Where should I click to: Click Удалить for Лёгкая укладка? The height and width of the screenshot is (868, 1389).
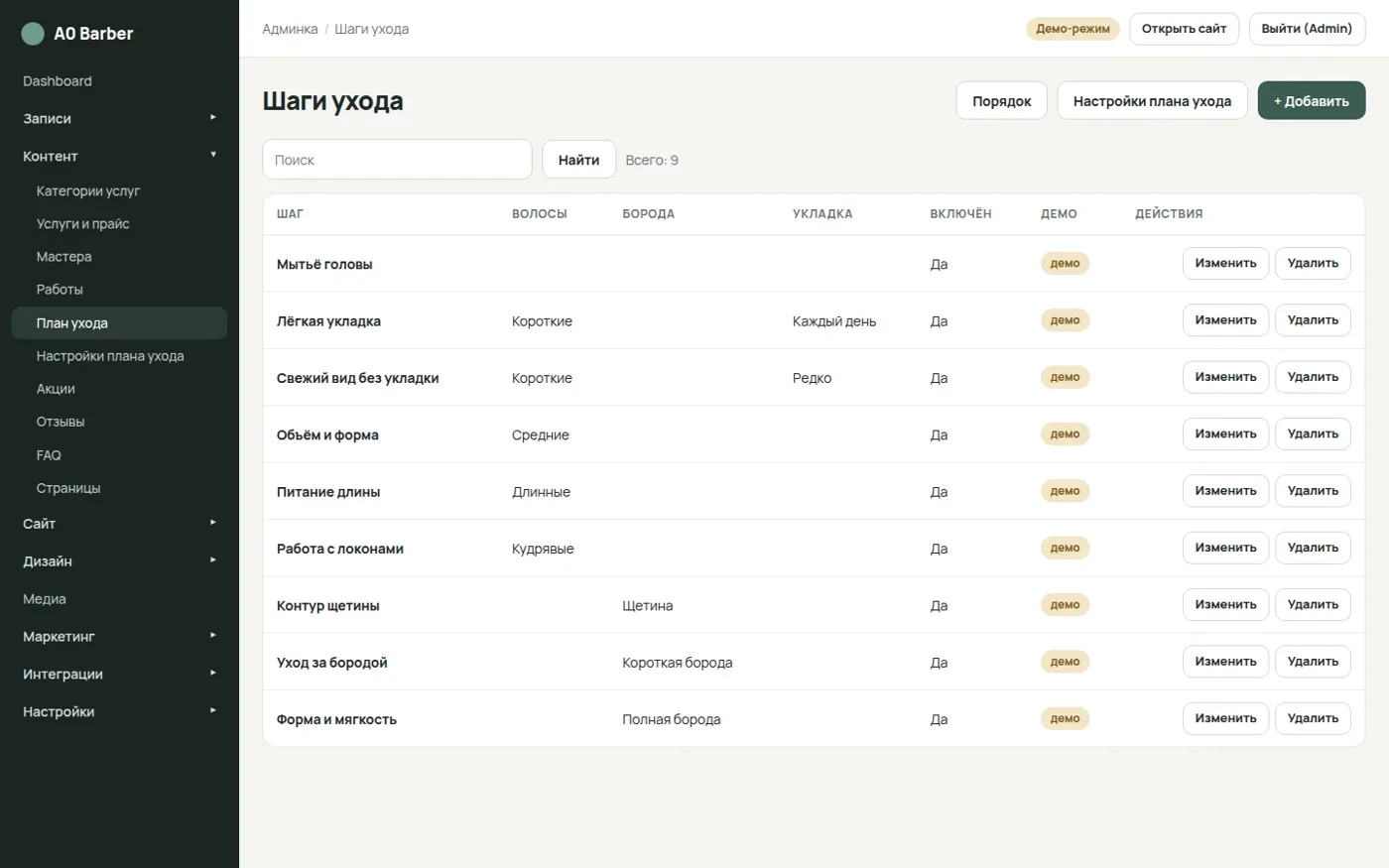[1313, 320]
